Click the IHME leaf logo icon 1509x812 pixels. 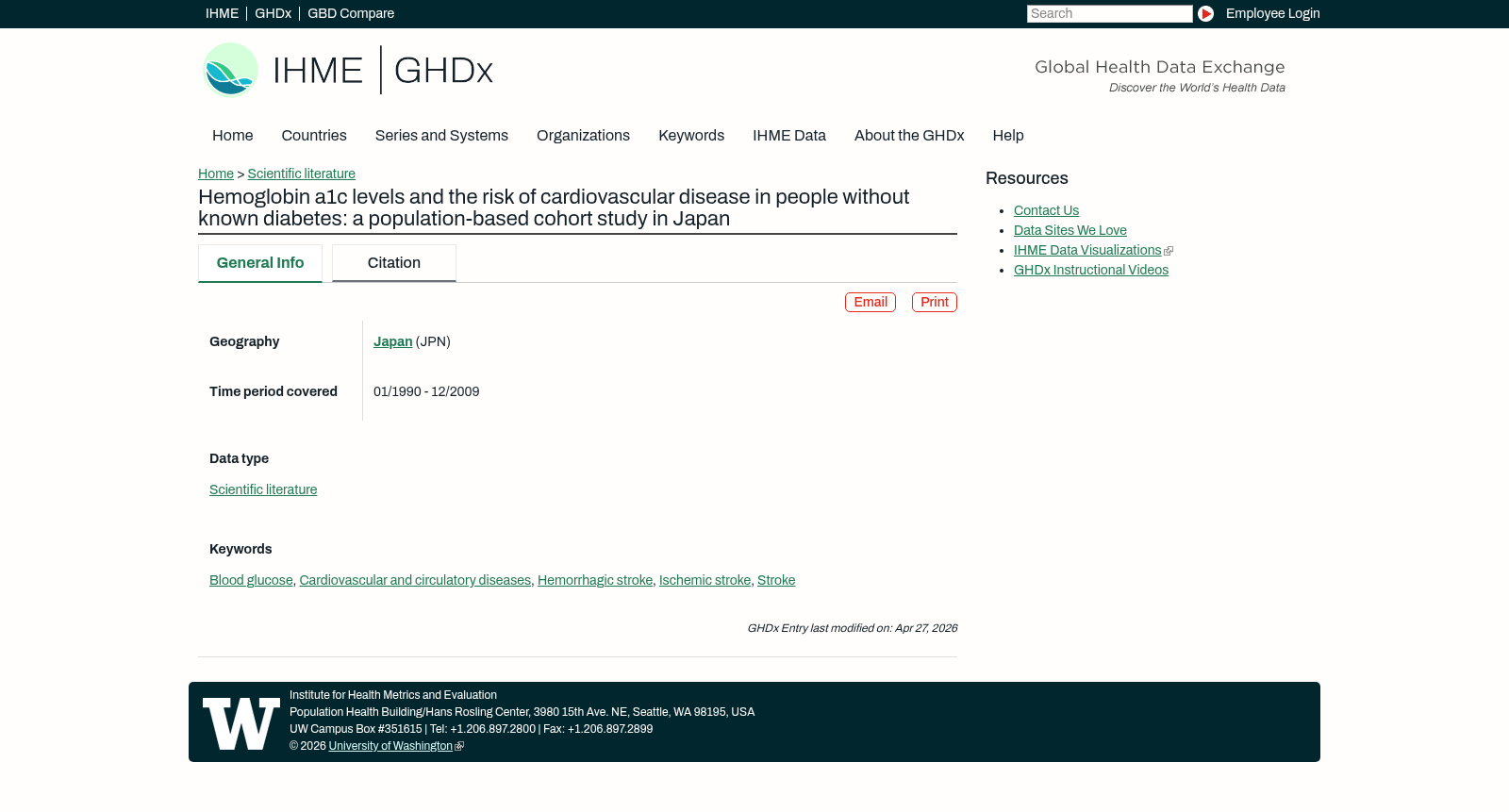click(231, 70)
